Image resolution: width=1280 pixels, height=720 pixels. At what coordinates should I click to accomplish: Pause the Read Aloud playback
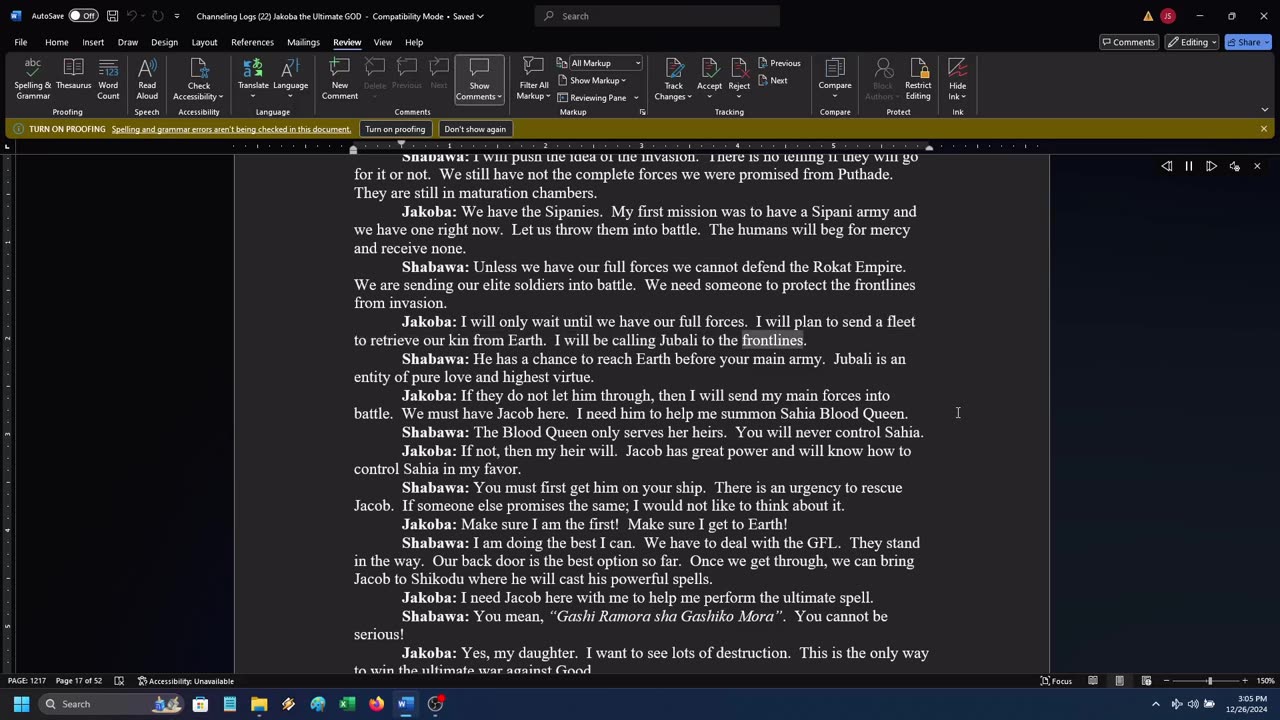[x=1189, y=166]
